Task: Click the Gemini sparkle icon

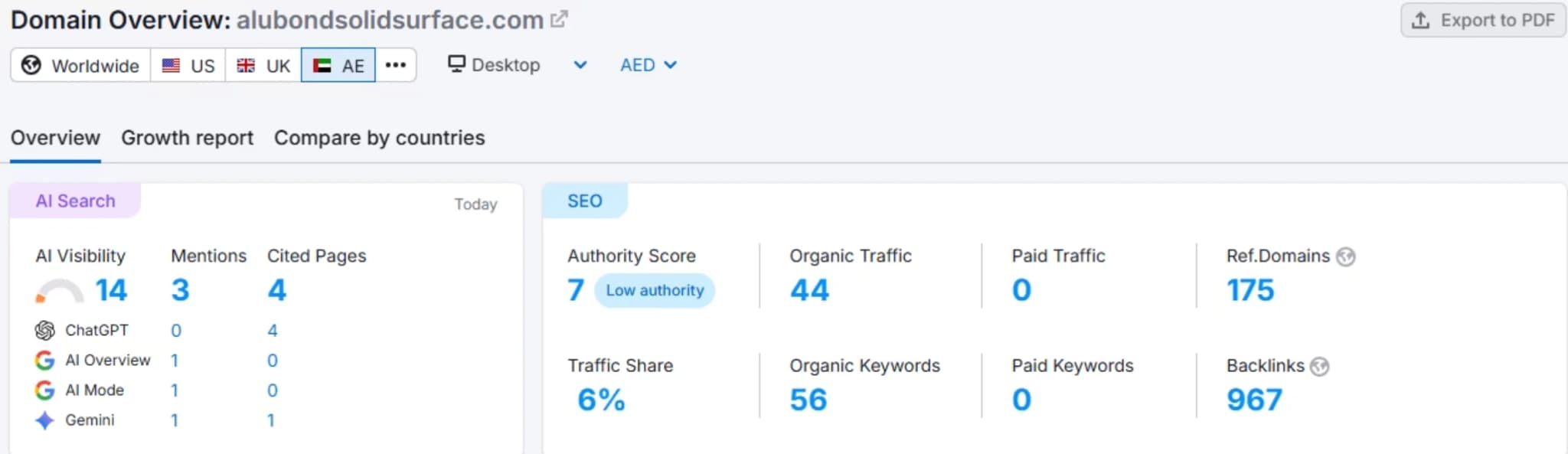Action: tap(45, 420)
